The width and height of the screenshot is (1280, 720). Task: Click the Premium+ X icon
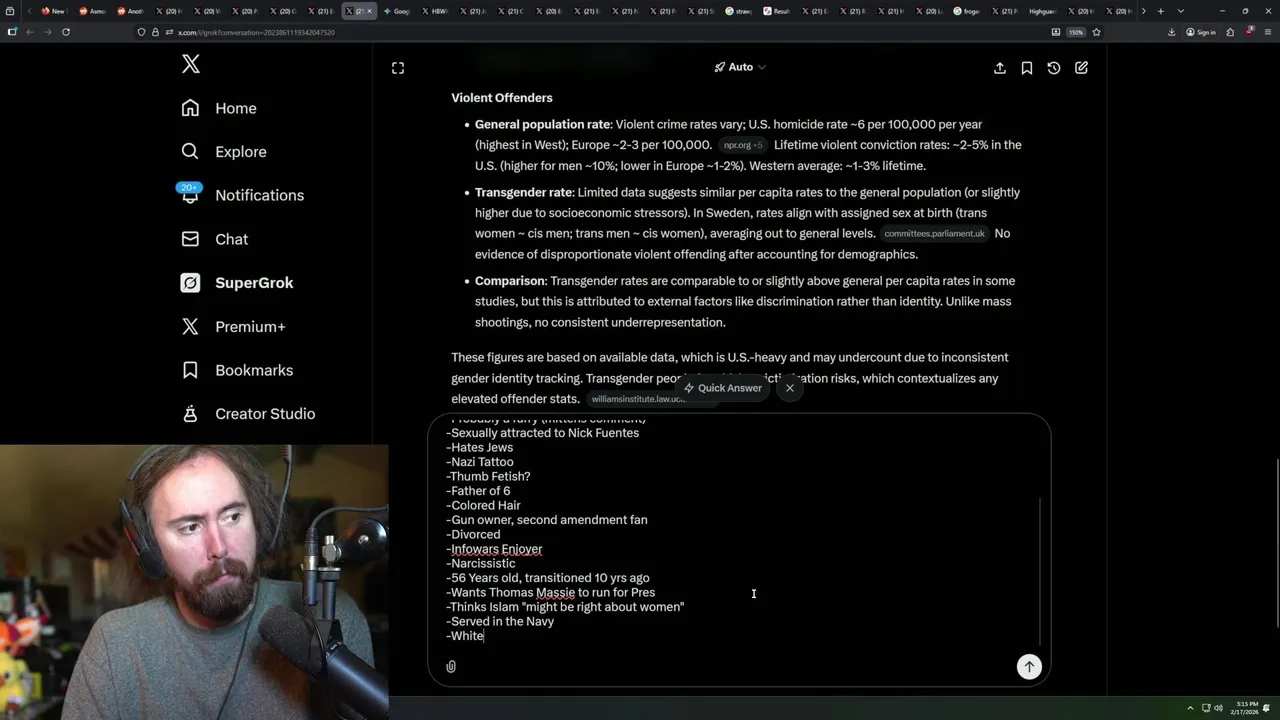pyautogui.click(x=190, y=326)
